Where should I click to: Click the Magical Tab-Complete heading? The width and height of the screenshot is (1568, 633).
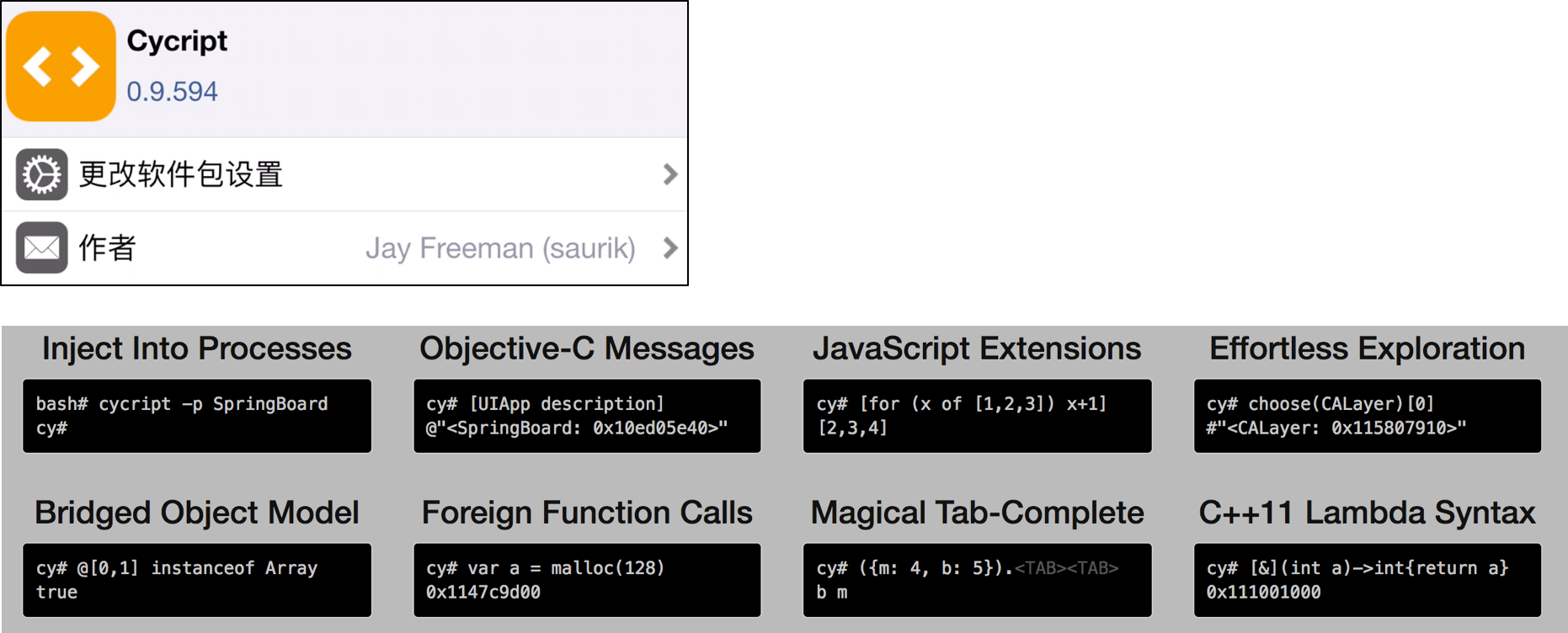tap(977, 513)
